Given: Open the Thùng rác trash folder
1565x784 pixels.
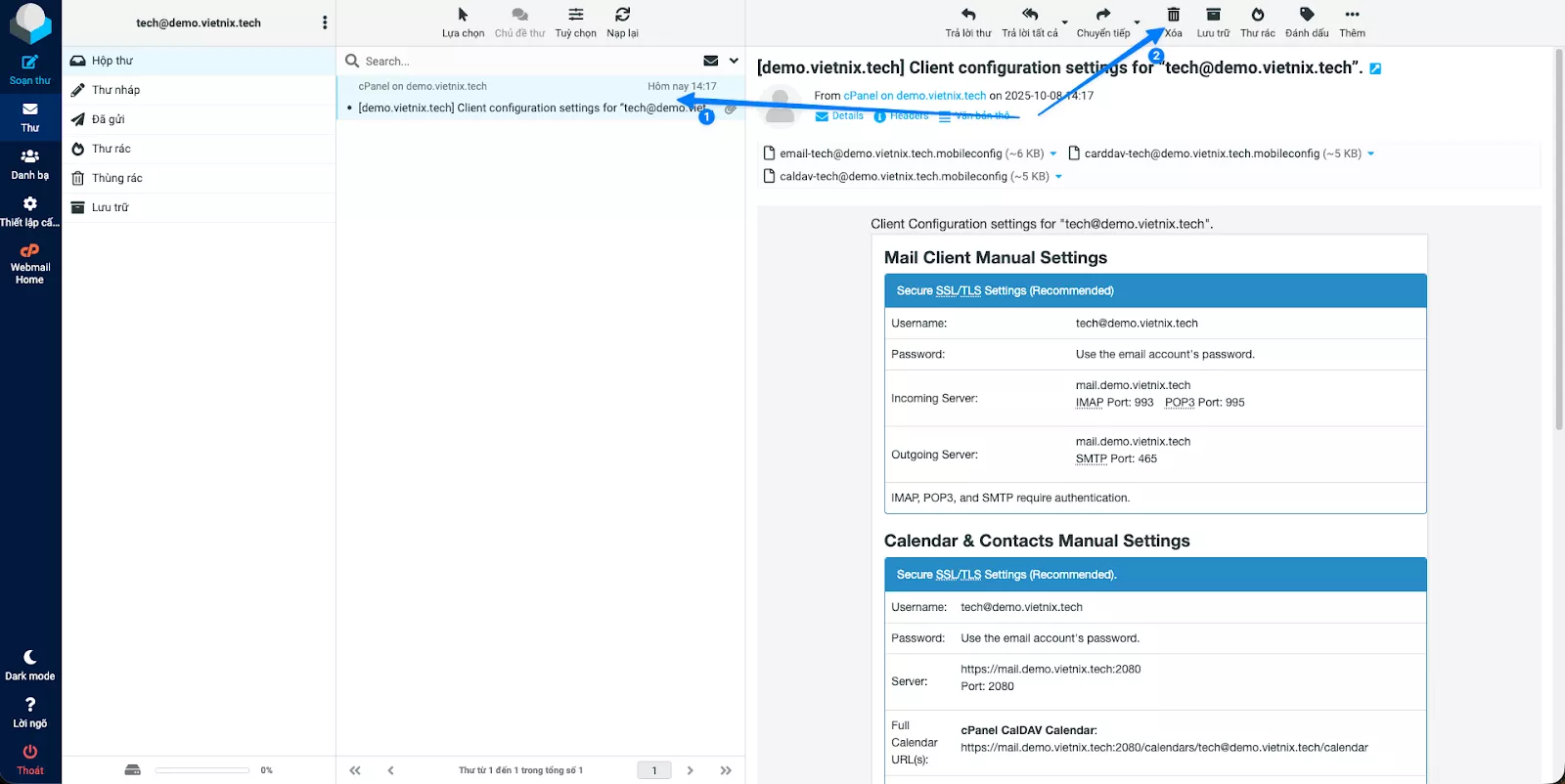Looking at the screenshot, I should (199, 178).
